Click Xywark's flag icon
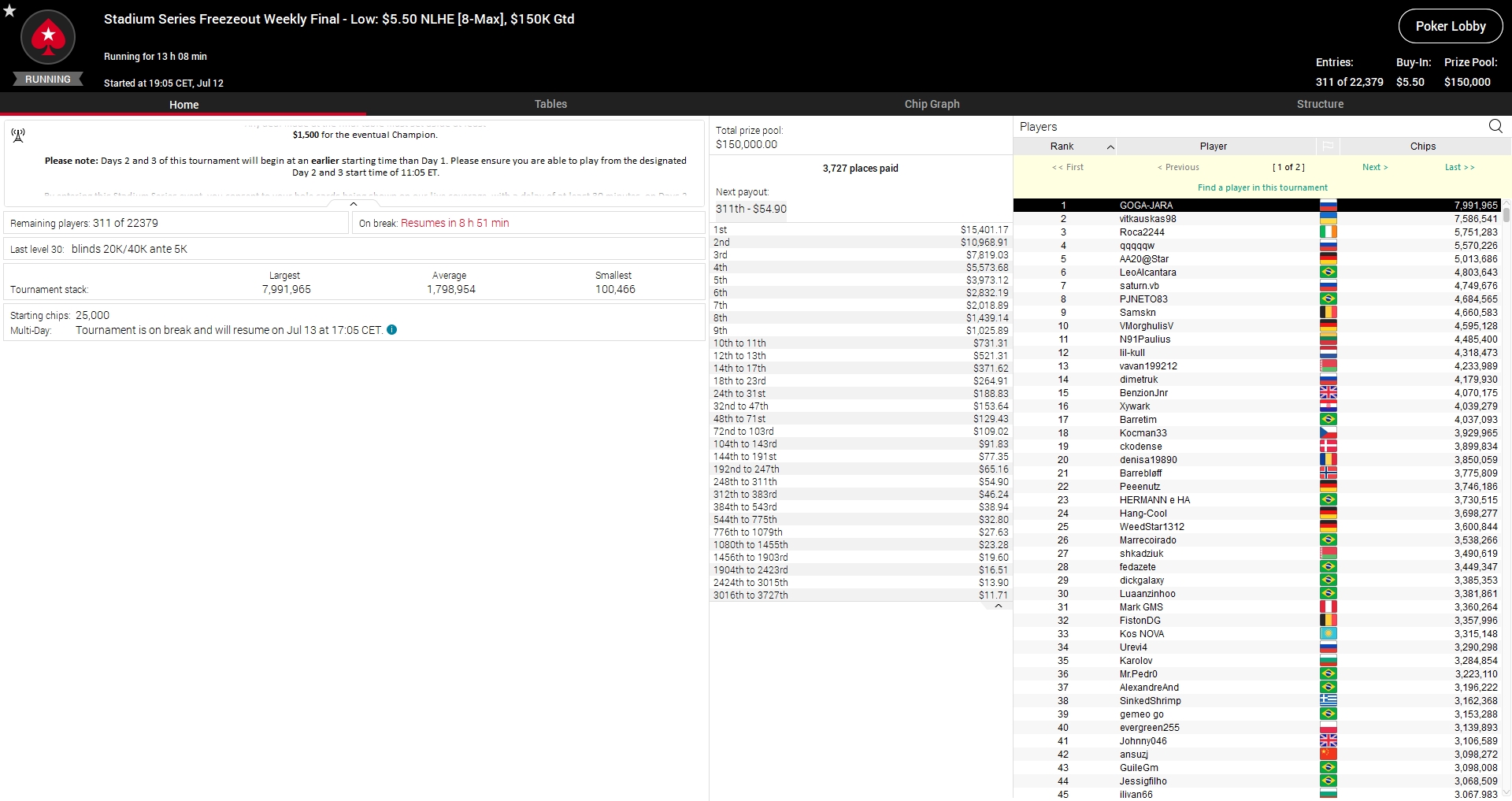This screenshot has height=801, width=1512. point(1329,406)
